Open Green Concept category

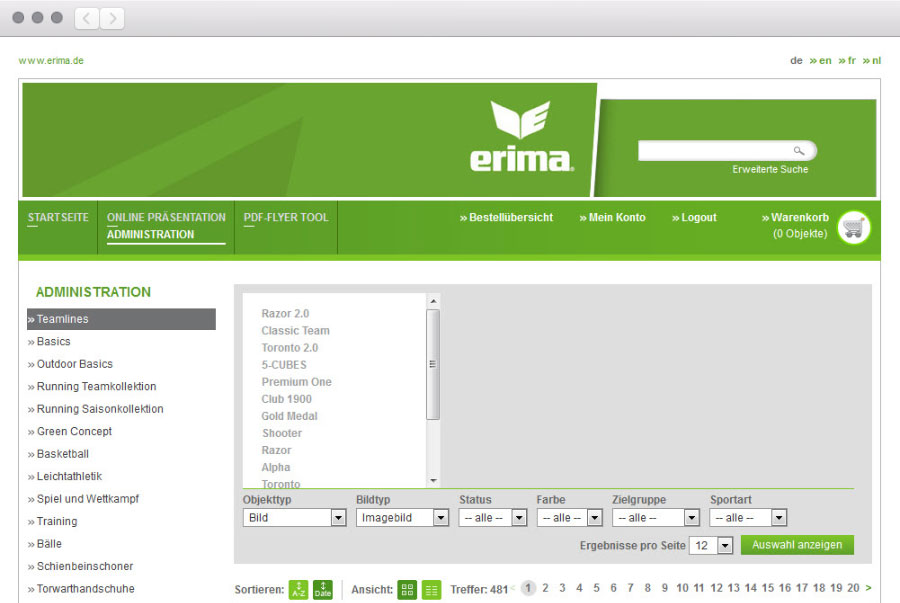[69, 431]
